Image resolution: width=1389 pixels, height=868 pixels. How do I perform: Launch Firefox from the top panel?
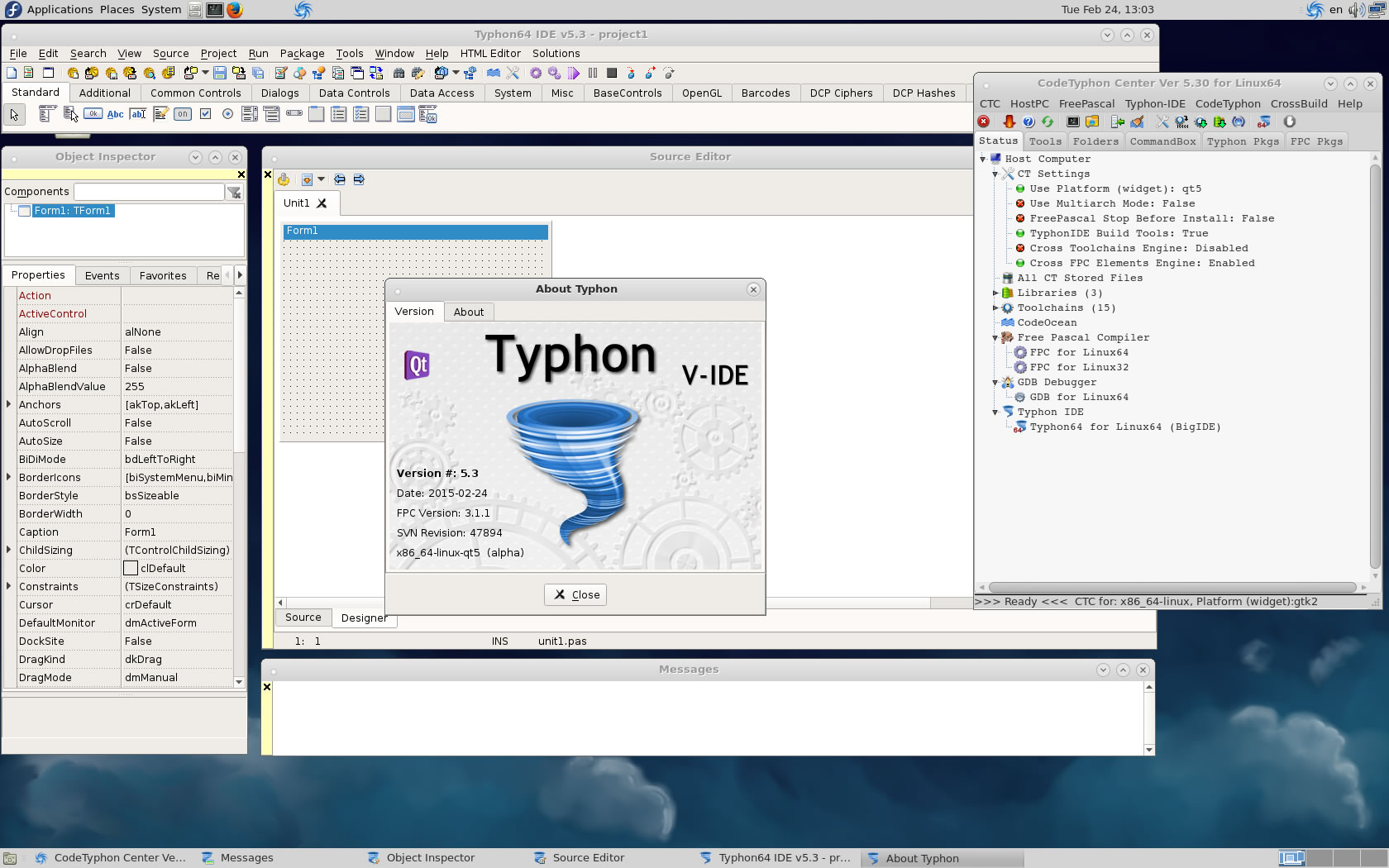point(235,10)
